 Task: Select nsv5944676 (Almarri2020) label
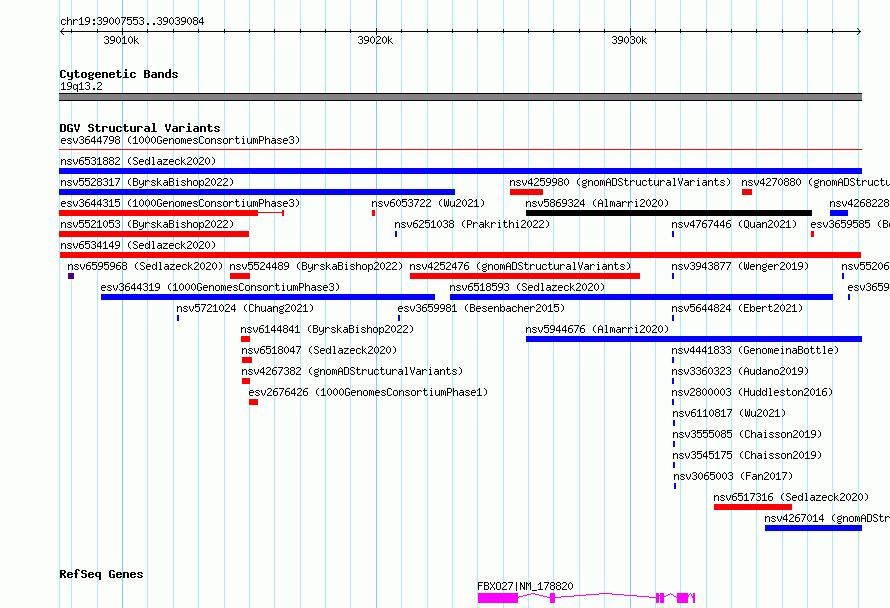(597, 329)
